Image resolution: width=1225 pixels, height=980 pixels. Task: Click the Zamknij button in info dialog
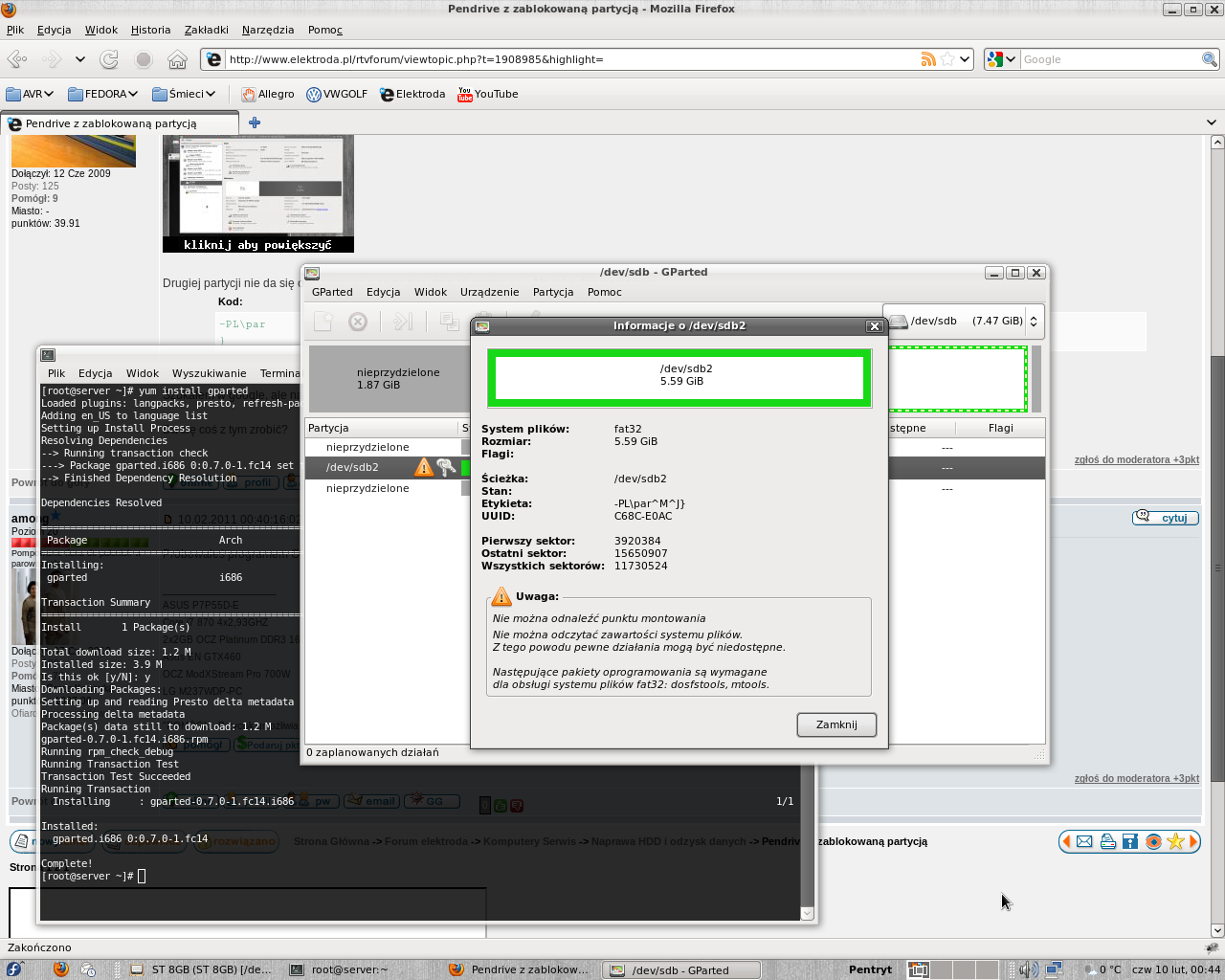tap(836, 724)
